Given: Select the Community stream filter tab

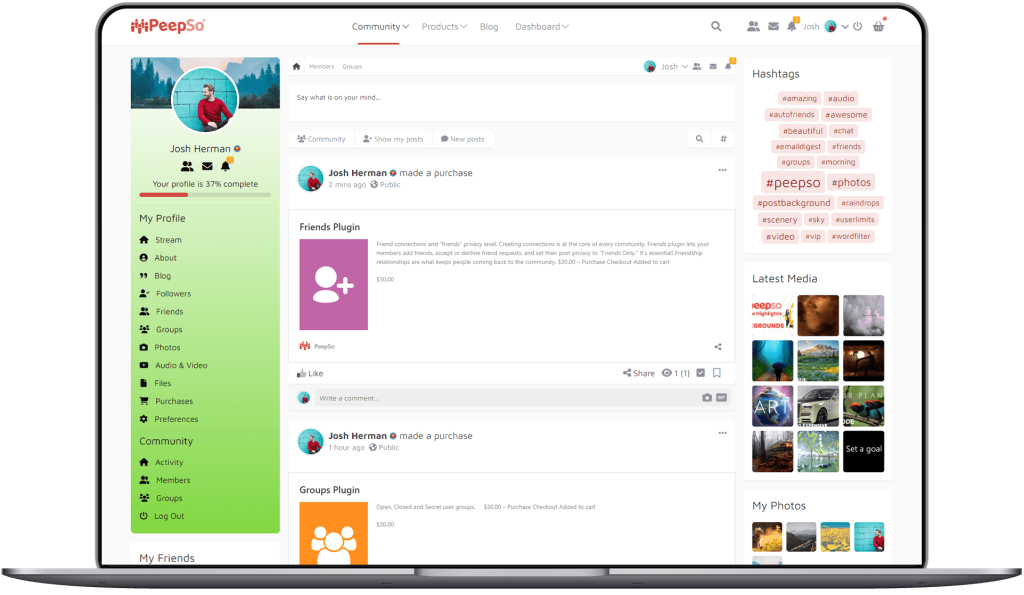Looking at the screenshot, I should (x=321, y=139).
